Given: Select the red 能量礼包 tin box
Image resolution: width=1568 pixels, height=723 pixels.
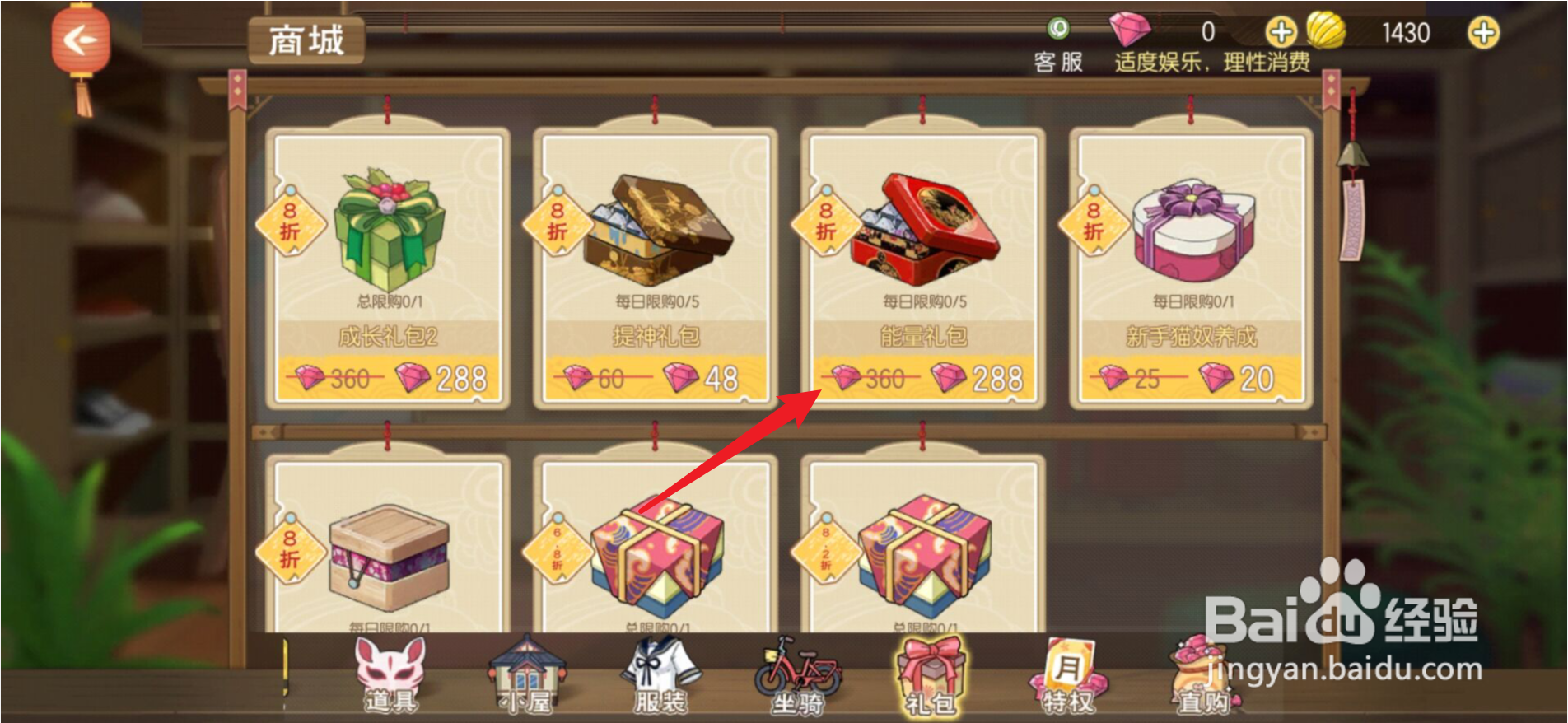Looking at the screenshot, I should [x=924, y=226].
